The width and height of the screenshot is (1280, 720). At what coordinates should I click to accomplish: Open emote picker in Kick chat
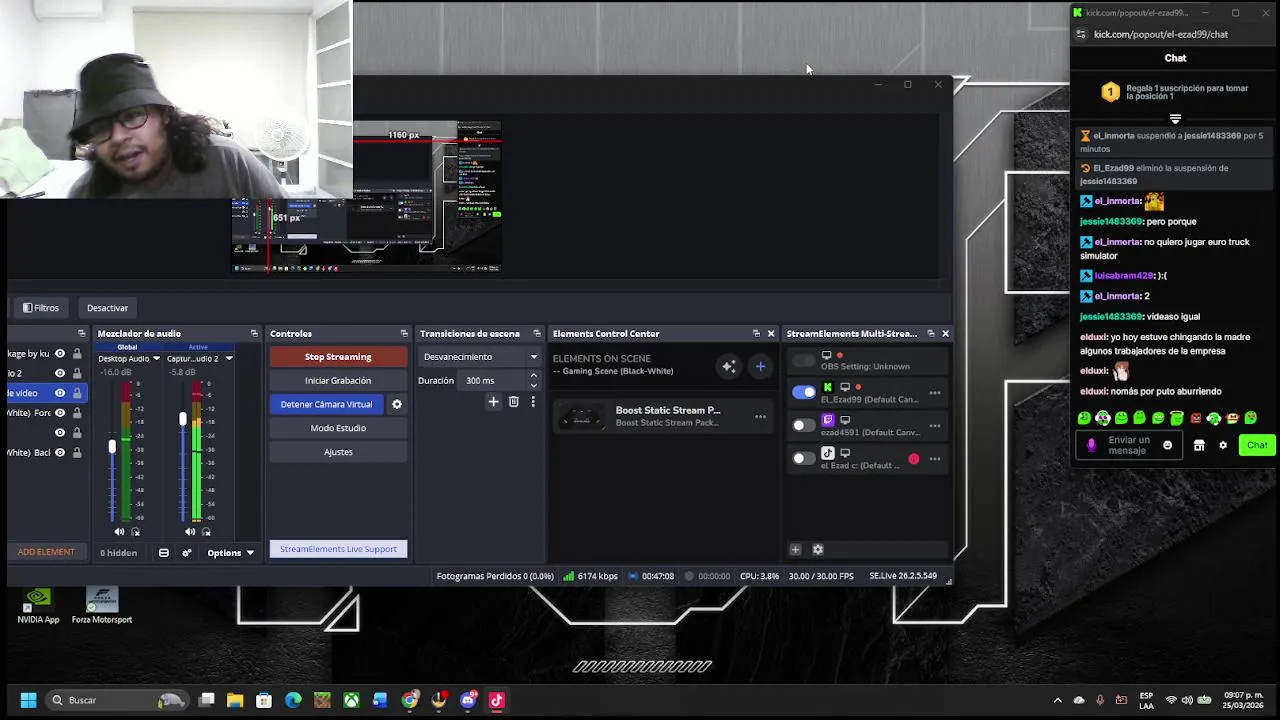pos(1167,445)
